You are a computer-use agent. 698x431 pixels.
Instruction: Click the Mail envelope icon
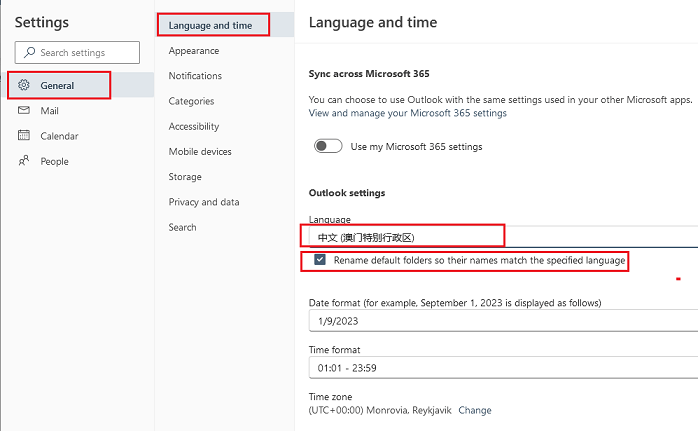point(24,111)
